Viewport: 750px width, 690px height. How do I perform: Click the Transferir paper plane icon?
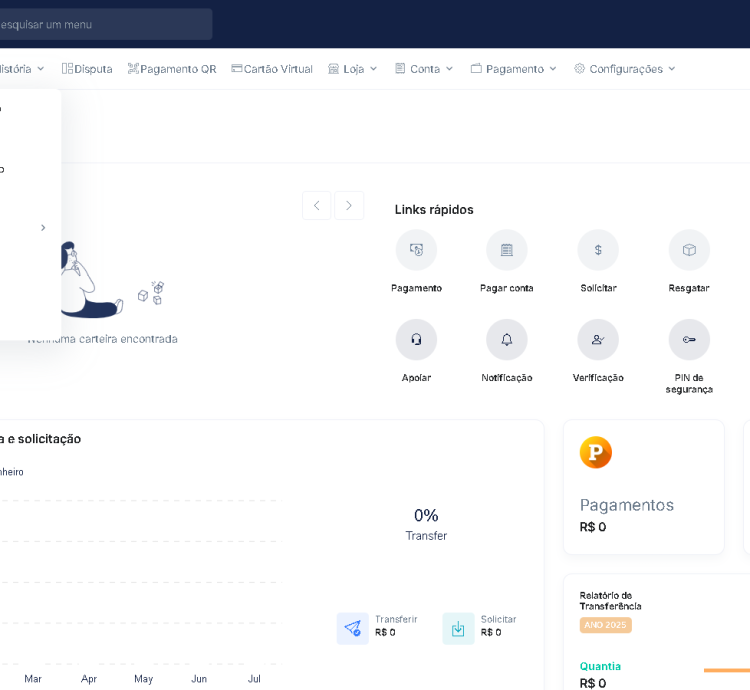352,628
